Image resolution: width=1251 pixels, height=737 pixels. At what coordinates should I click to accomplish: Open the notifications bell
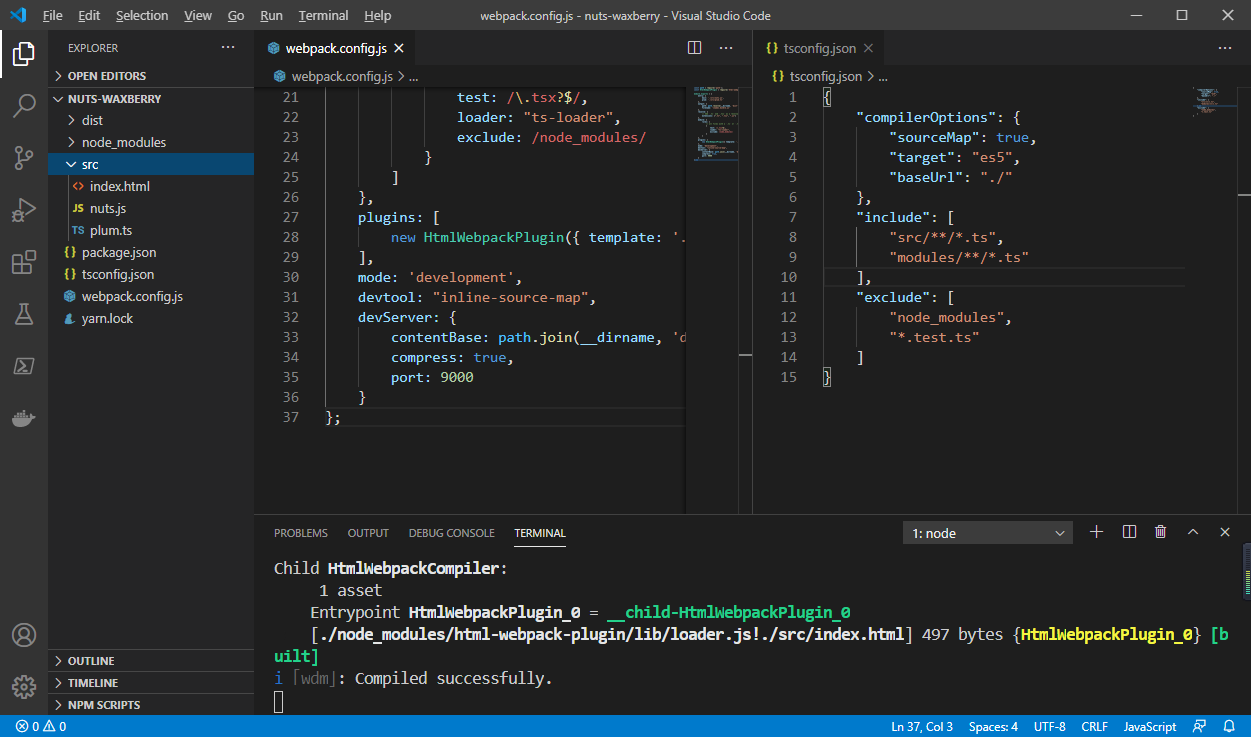(1228, 726)
